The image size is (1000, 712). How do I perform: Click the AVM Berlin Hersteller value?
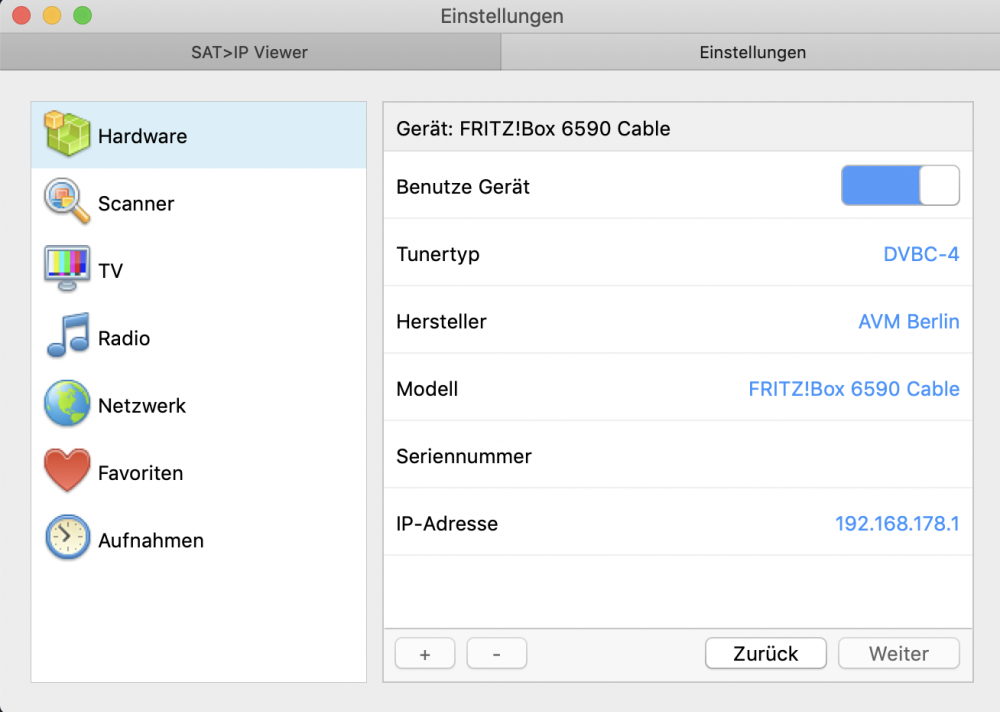point(908,322)
